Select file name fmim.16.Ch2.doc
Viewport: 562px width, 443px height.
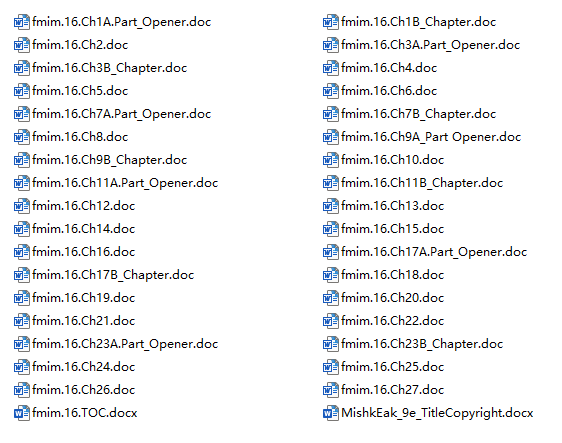coord(80,45)
